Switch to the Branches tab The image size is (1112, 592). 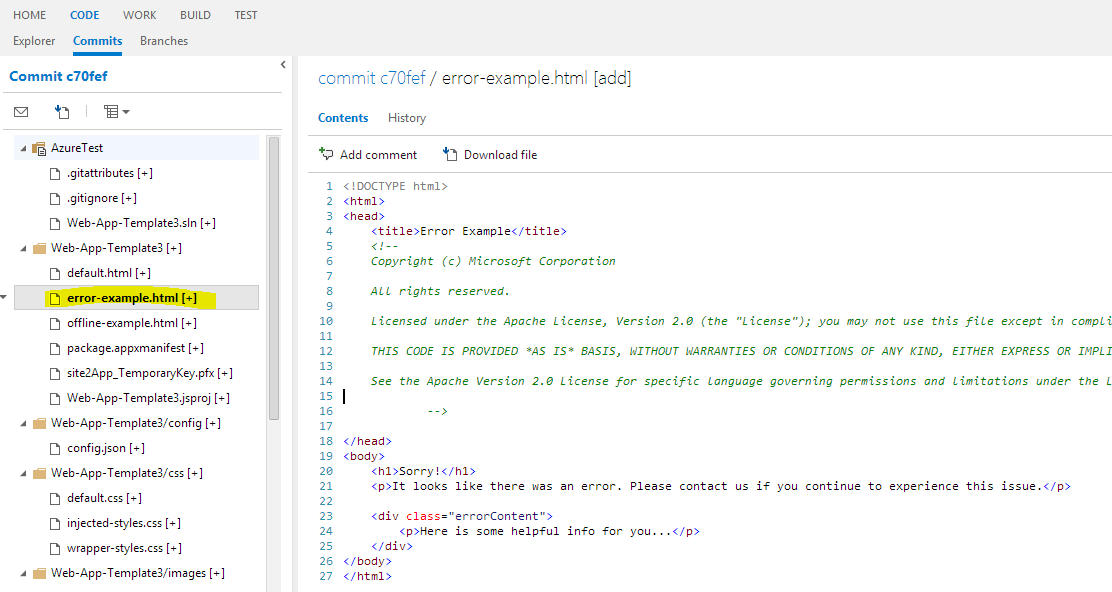pos(164,41)
